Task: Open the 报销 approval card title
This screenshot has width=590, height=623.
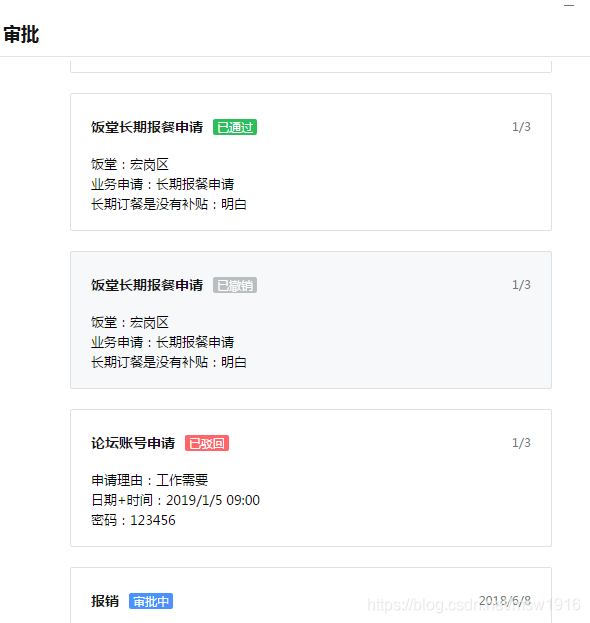Action: 105,601
